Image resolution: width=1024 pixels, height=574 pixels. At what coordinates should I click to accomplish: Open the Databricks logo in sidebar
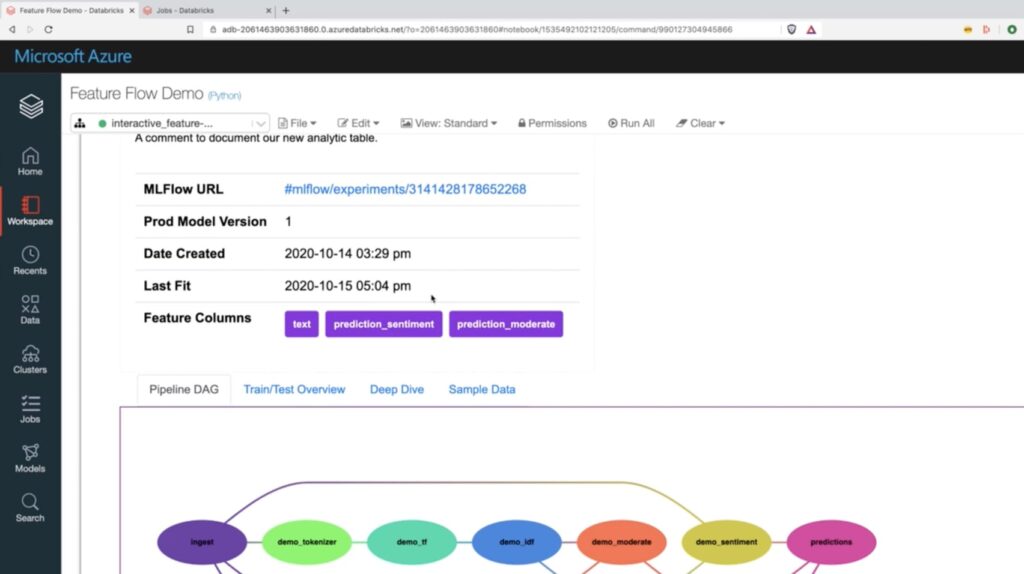click(x=31, y=106)
